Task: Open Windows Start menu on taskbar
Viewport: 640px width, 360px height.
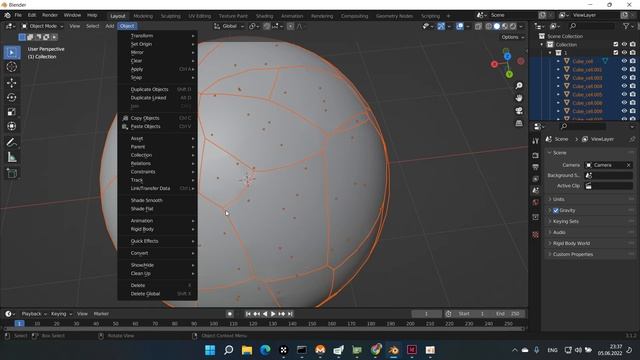Action: point(210,350)
